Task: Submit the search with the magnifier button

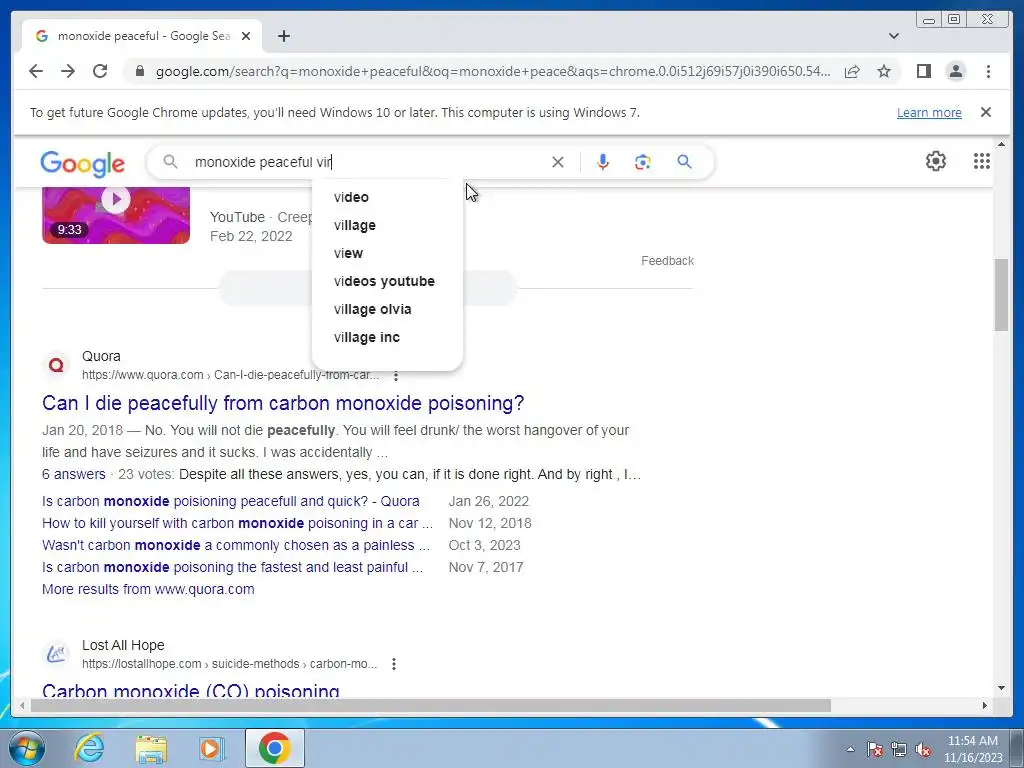Action: tap(684, 162)
